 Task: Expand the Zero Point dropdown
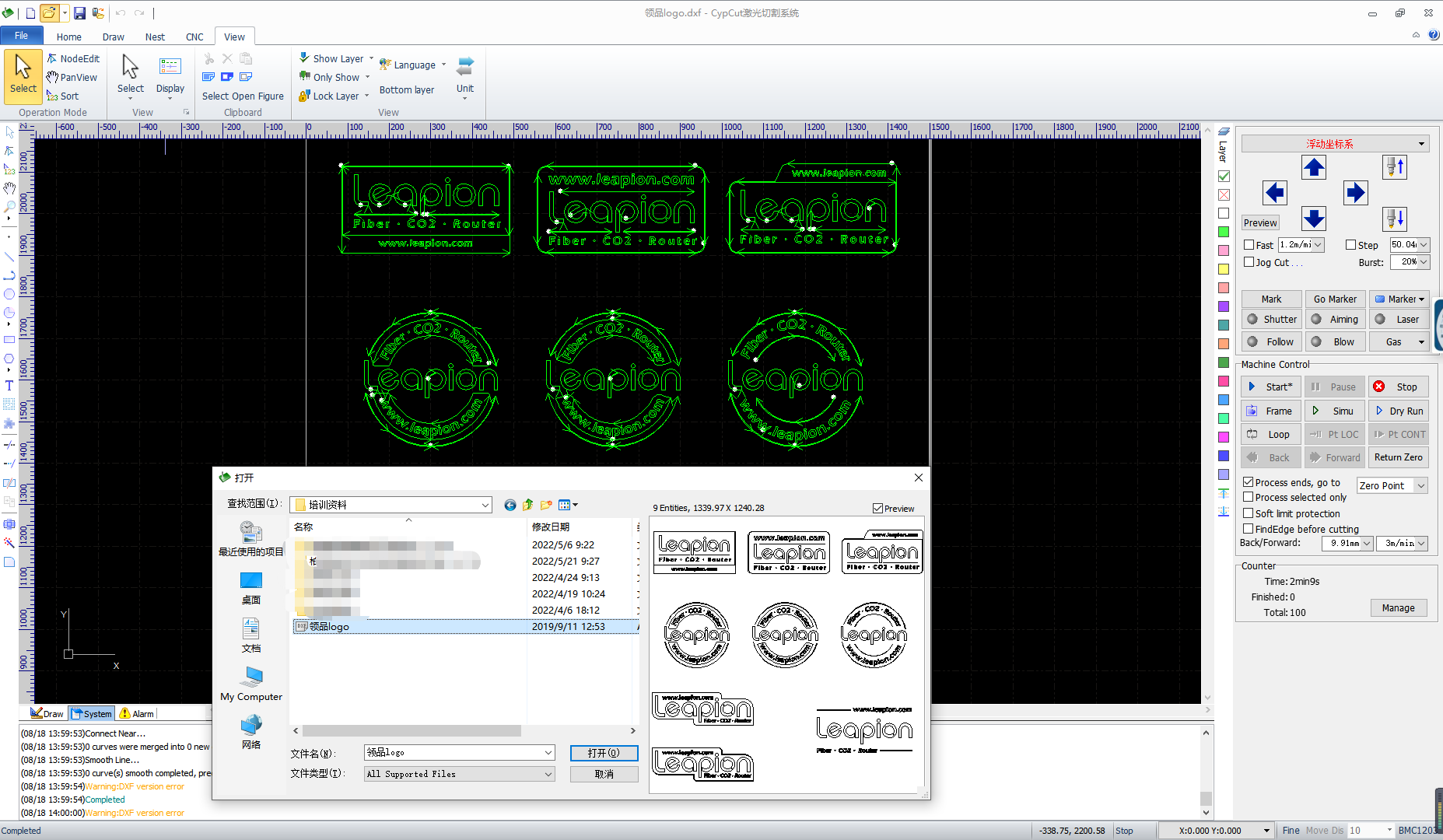pyautogui.click(x=1421, y=485)
